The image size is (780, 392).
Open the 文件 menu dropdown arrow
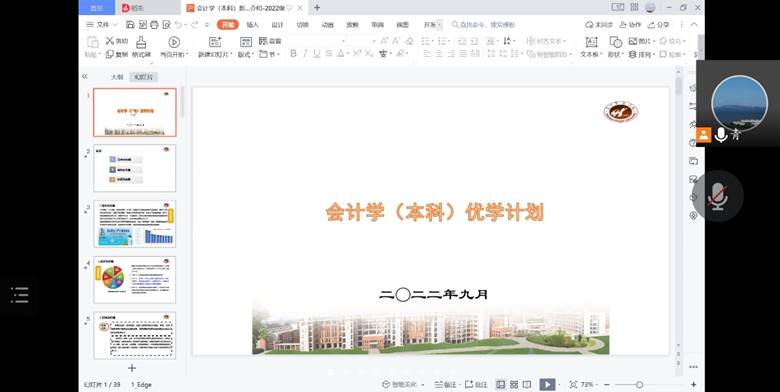115,24
